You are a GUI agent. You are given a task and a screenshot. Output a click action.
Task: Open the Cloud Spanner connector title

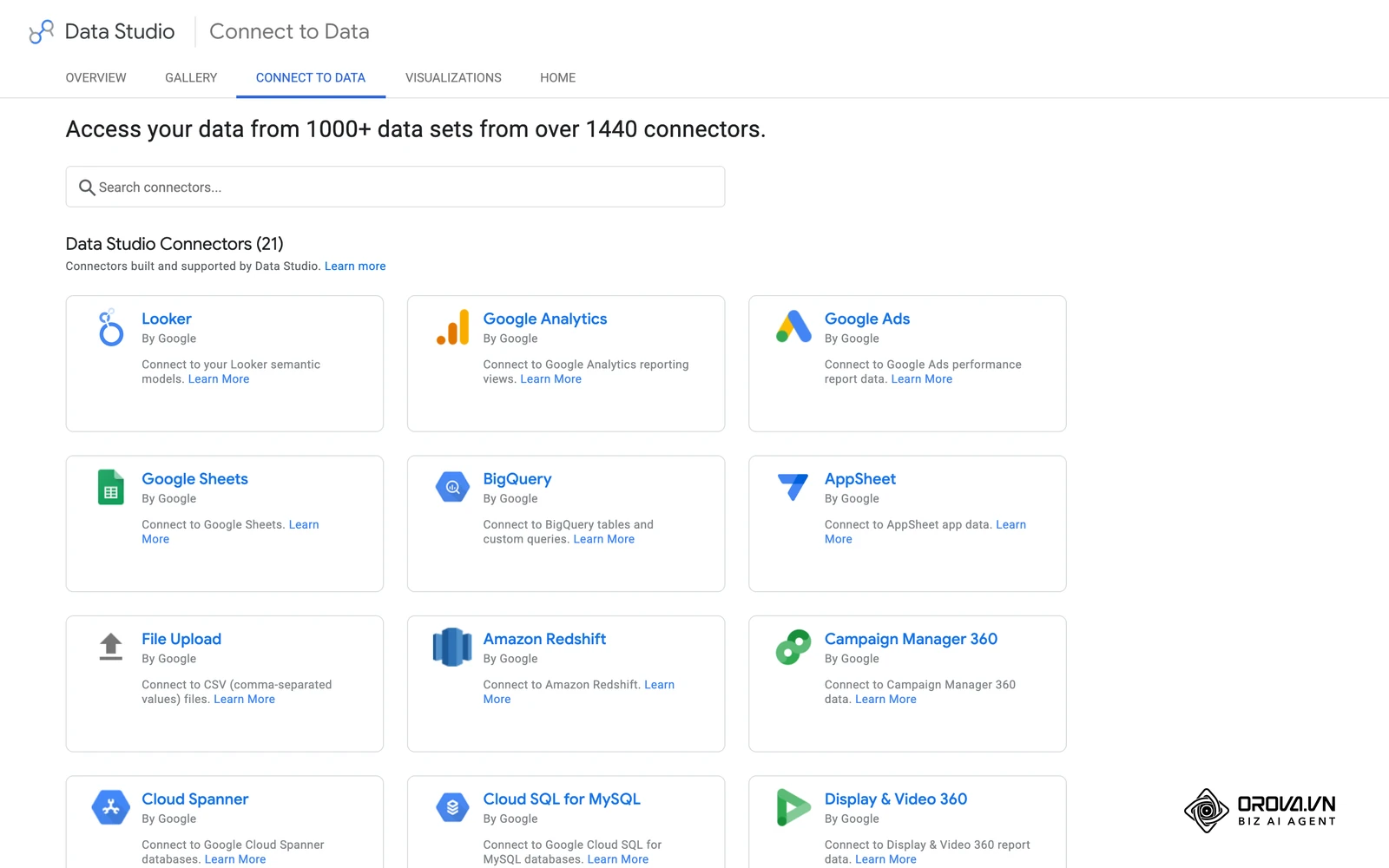click(195, 799)
